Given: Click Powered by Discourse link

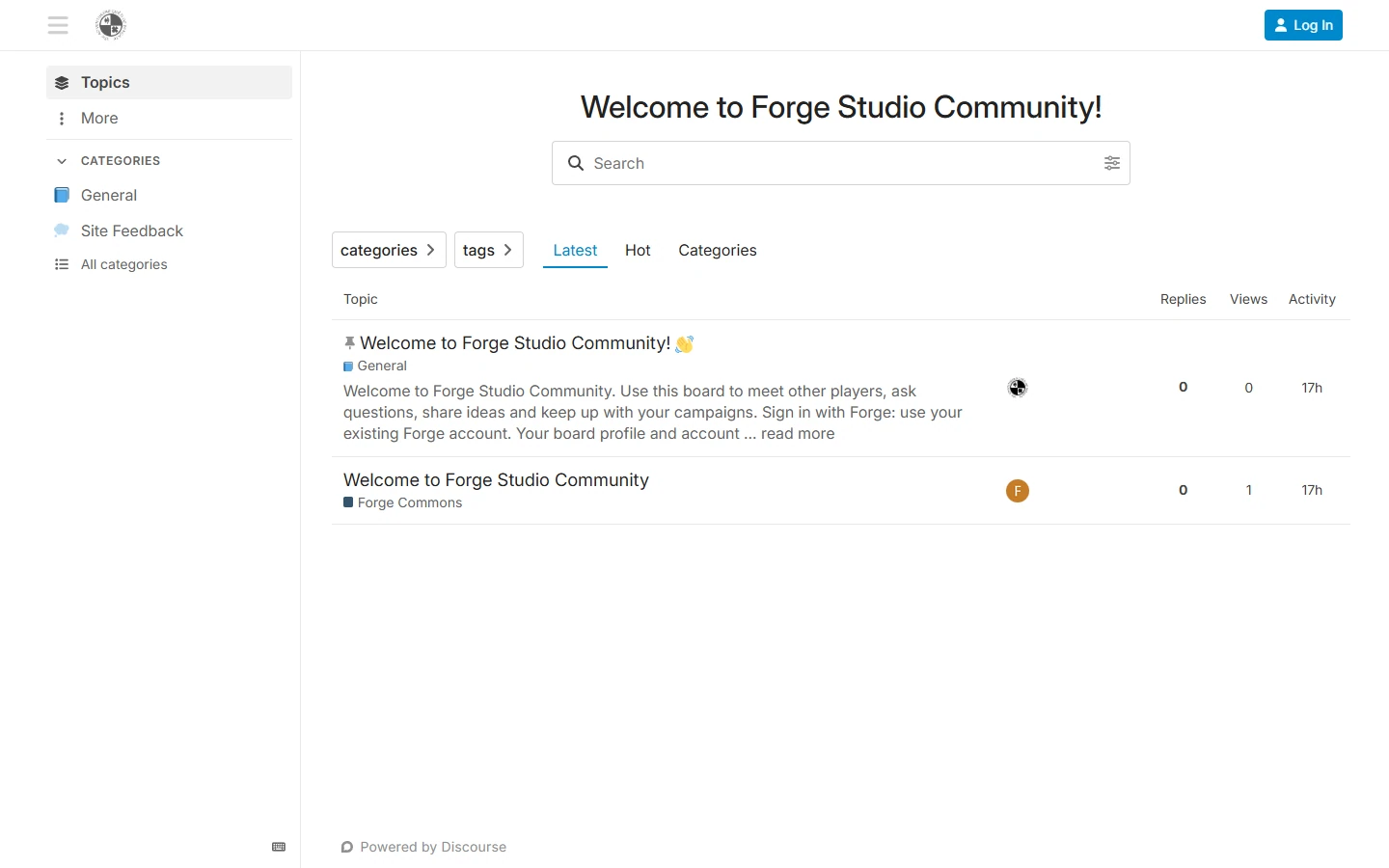Looking at the screenshot, I should (423, 847).
